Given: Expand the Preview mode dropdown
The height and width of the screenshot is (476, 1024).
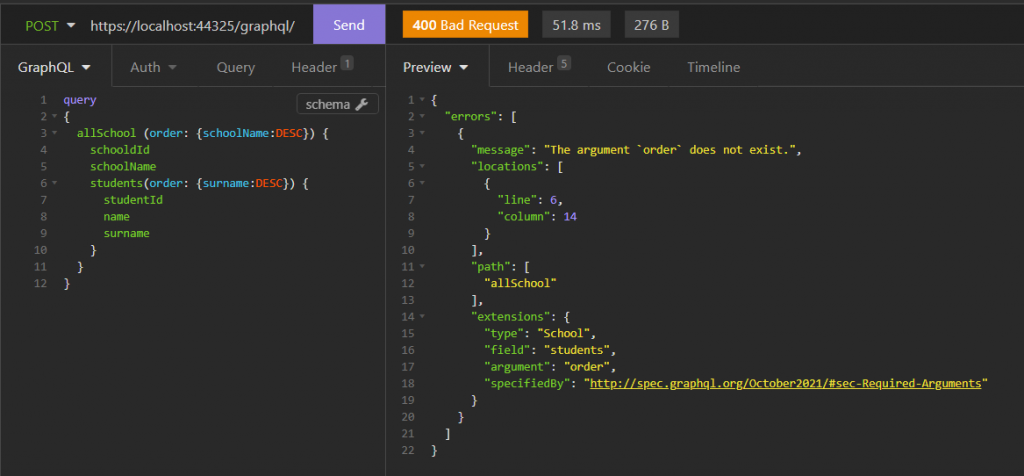Looking at the screenshot, I should click(435, 68).
